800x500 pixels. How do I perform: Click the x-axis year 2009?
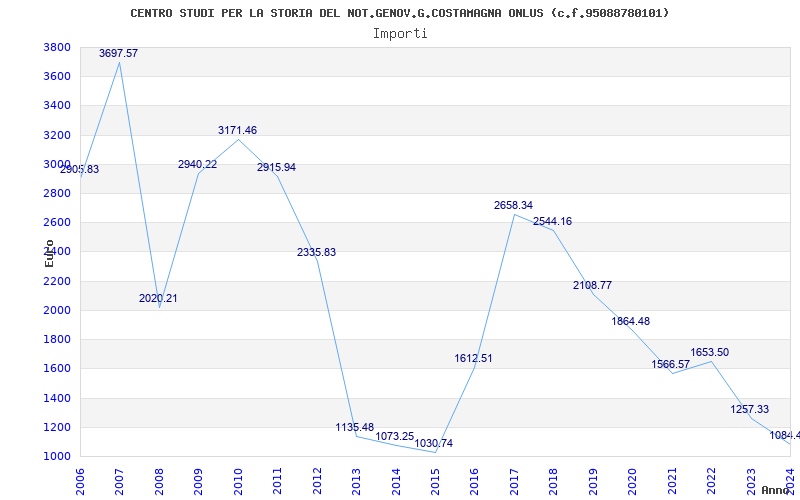pyautogui.click(x=198, y=481)
